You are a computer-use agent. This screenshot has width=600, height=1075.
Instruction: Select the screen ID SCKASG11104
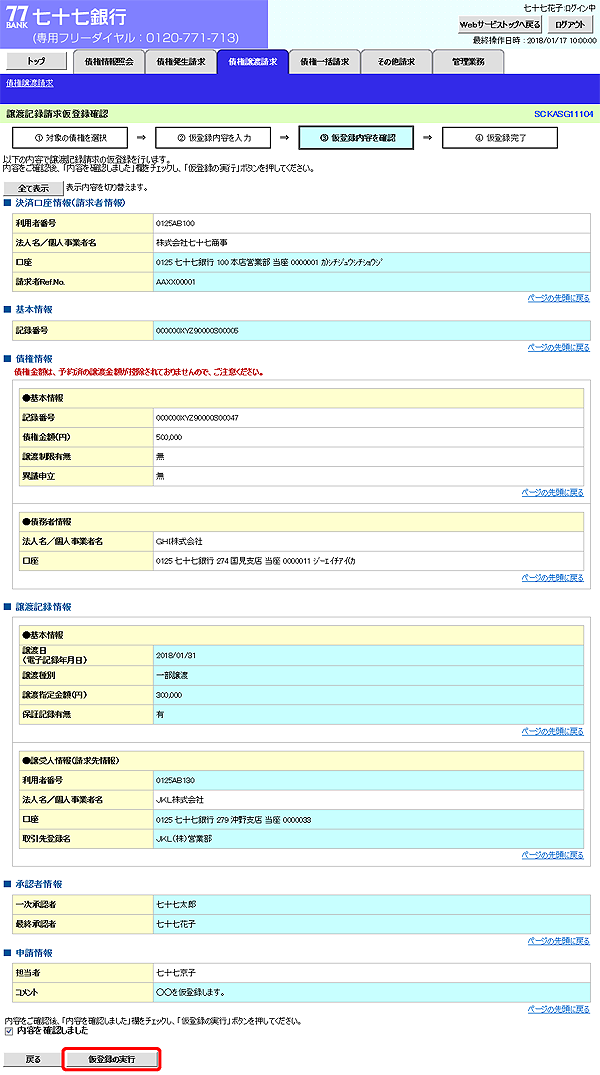564,114
